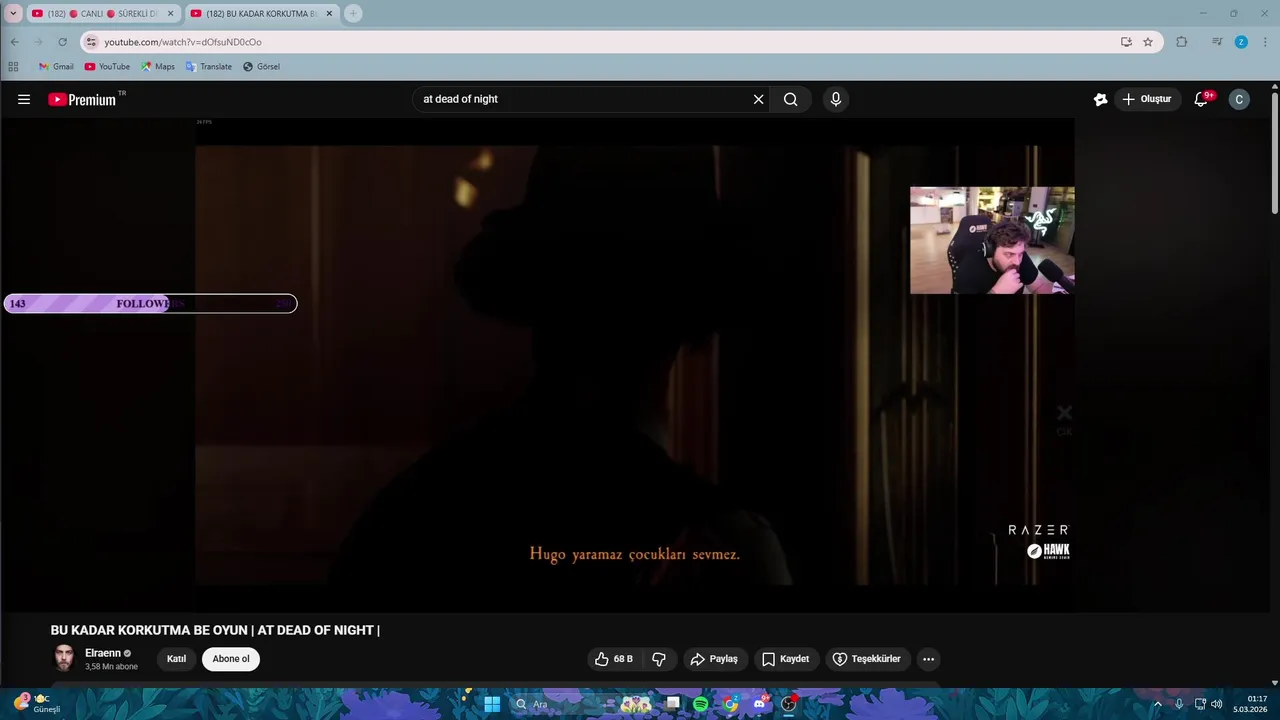Go back with browser back arrow

pos(14,42)
